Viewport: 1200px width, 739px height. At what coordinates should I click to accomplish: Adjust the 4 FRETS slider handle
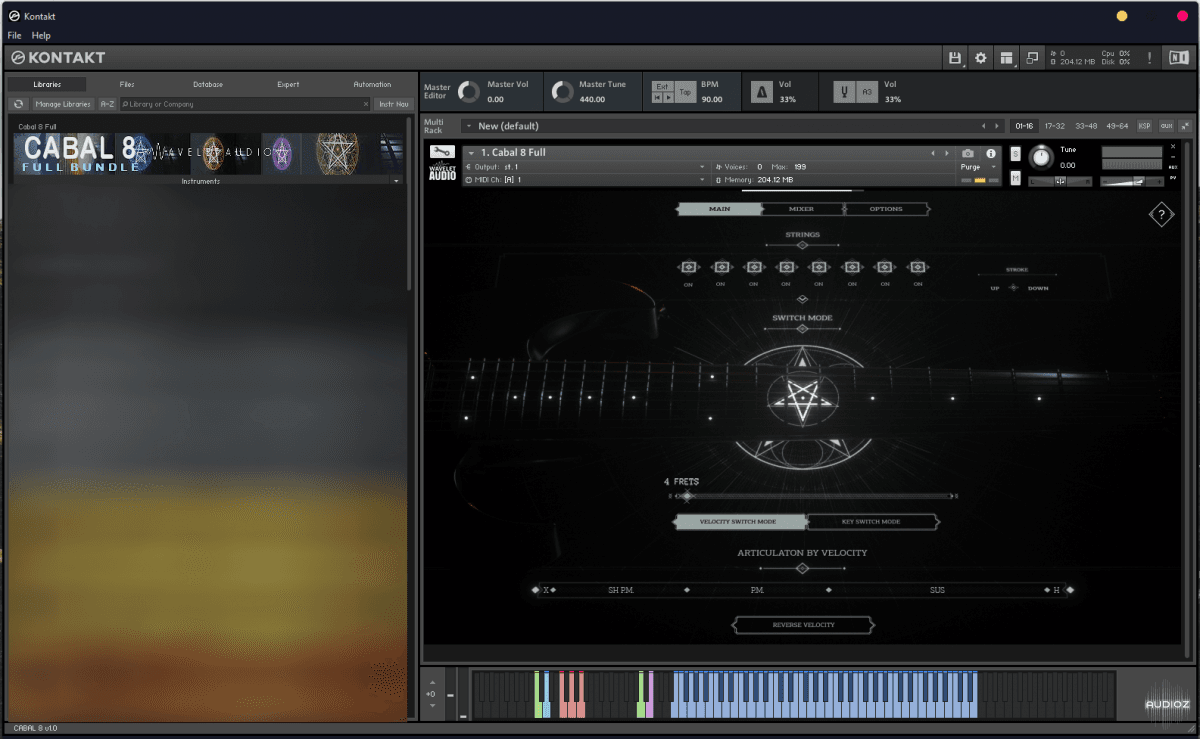pyautogui.click(x=686, y=496)
